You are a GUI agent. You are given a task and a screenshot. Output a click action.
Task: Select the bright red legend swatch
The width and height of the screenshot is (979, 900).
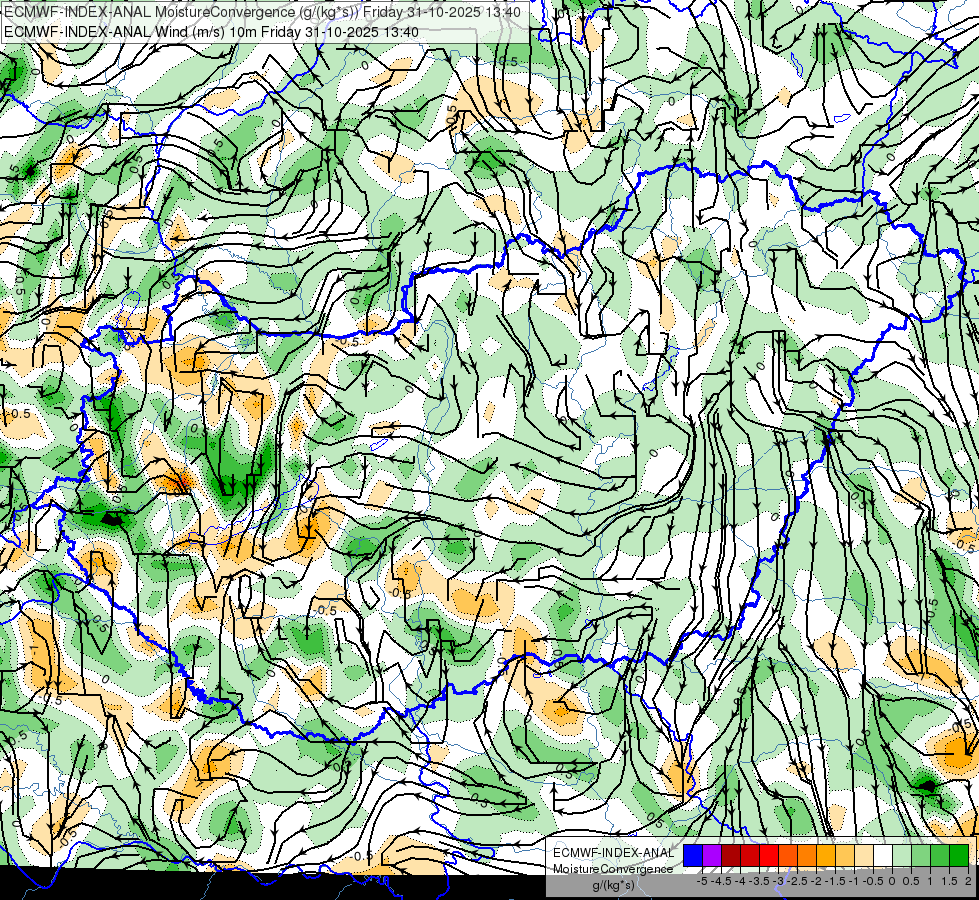pos(769,856)
